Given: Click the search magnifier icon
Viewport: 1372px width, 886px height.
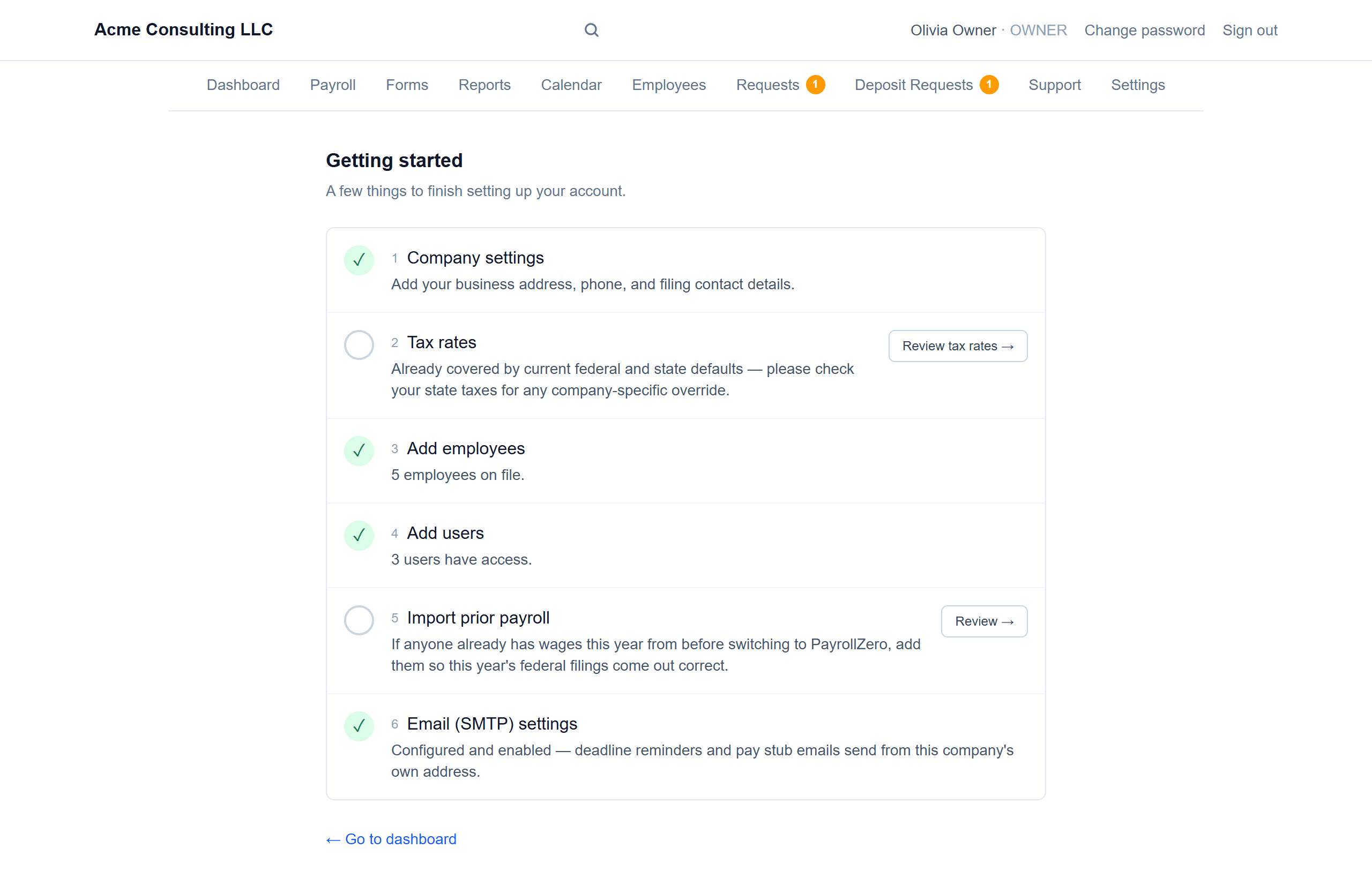Looking at the screenshot, I should (x=591, y=30).
